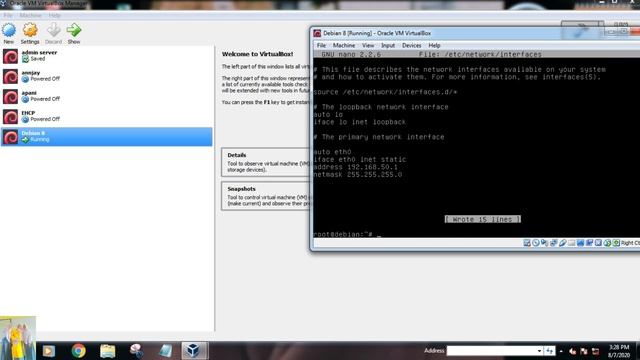Click the 'source /etc/network/interfaces.d/*' line
The width and height of the screenshot is (640, 360).
pos(385,92)
